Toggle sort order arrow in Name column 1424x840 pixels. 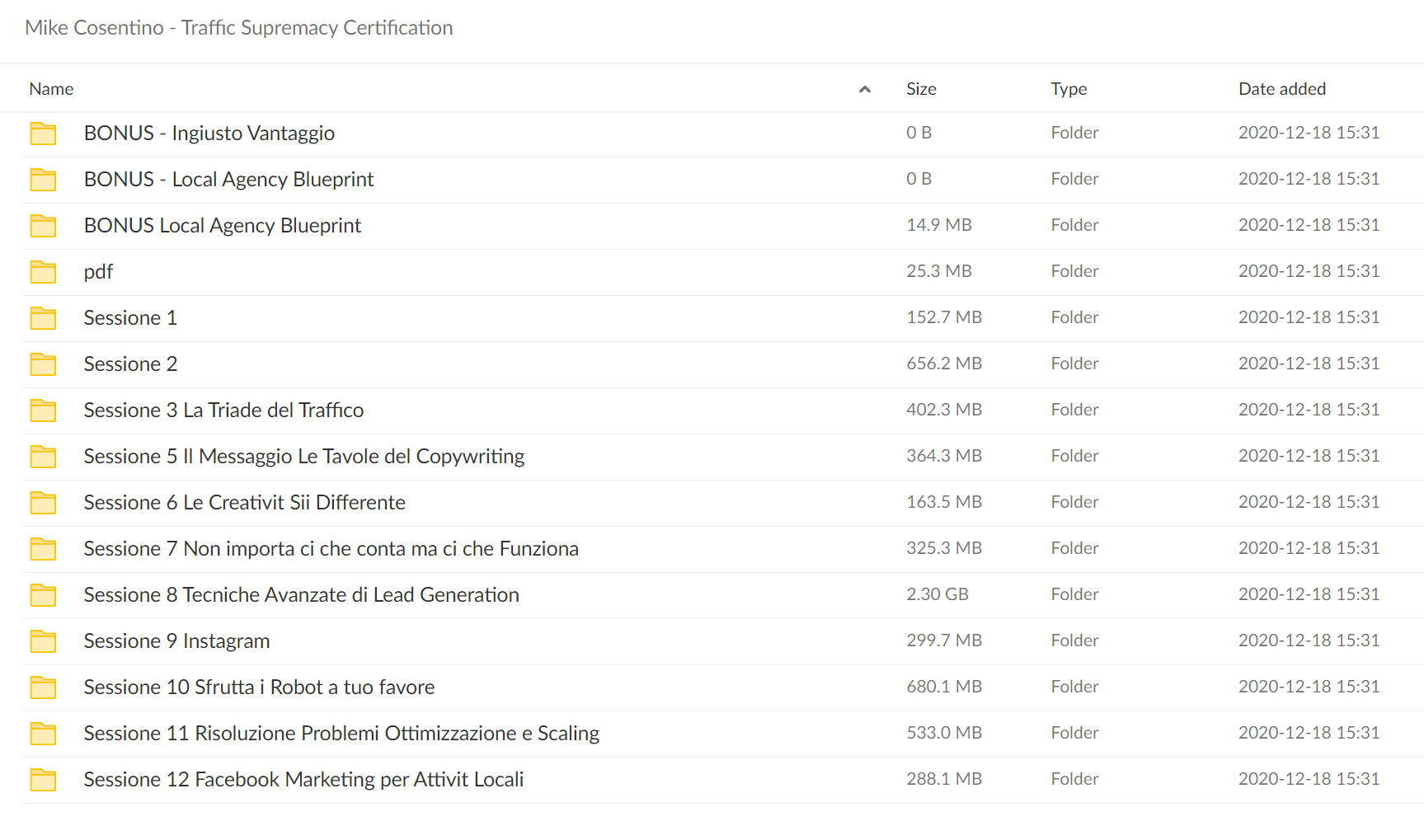865,89
